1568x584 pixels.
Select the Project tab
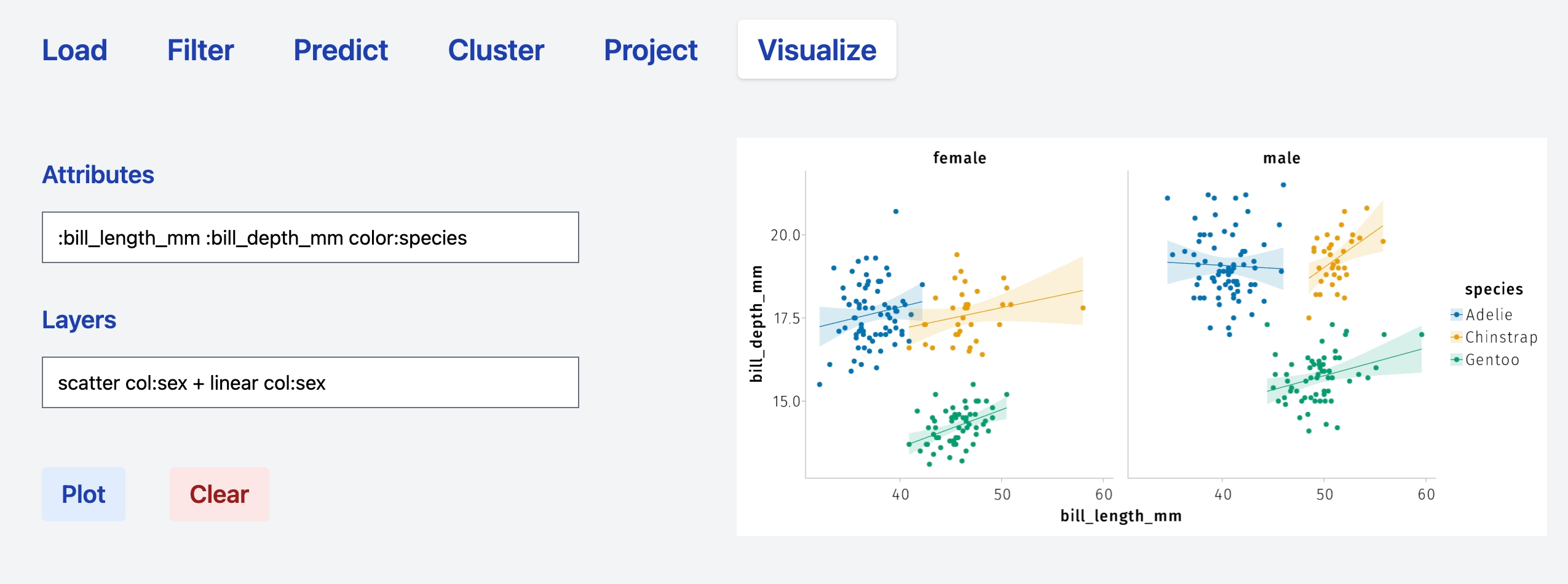(651, 50)
